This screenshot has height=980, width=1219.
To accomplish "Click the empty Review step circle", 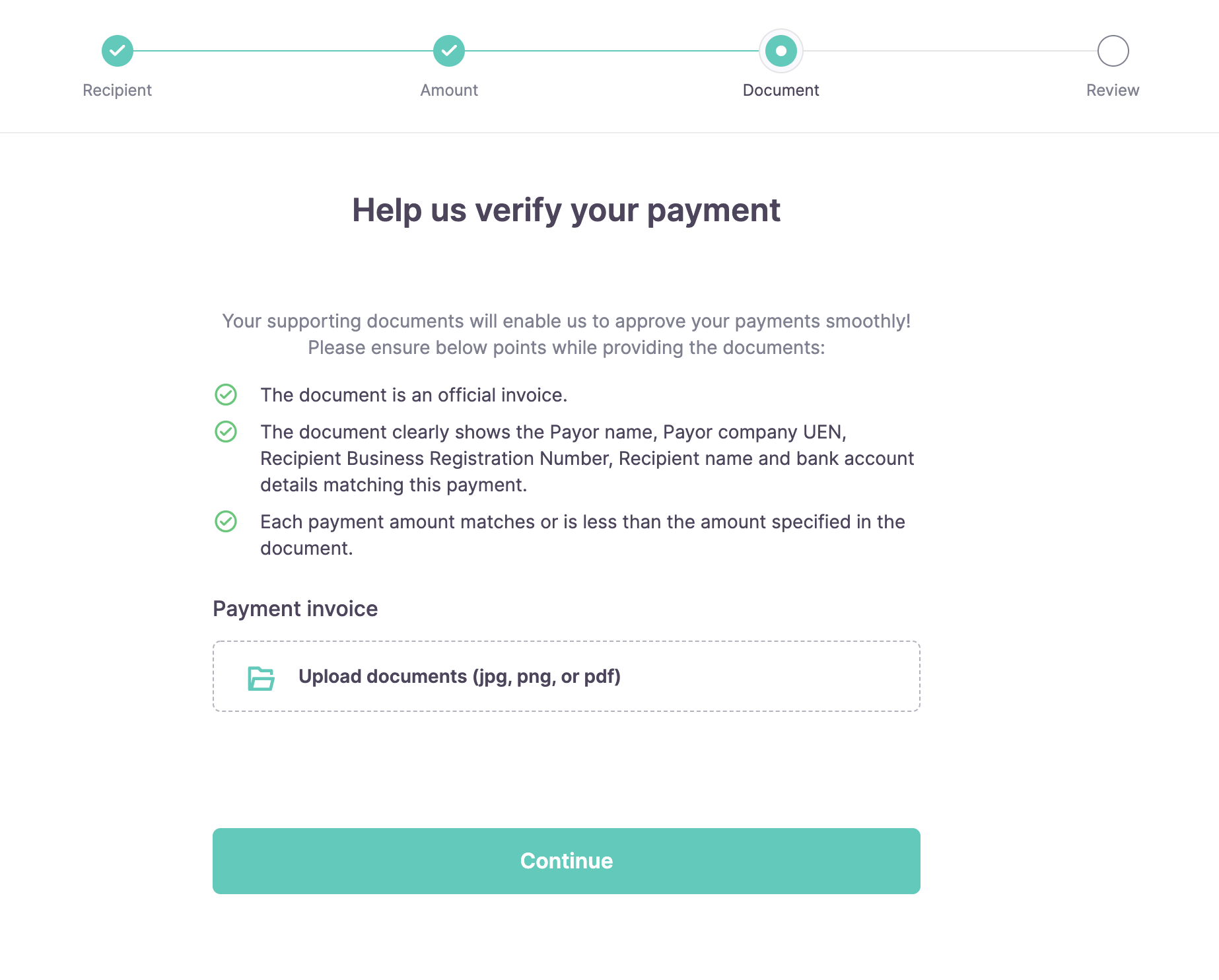I will pos(1113,51).
